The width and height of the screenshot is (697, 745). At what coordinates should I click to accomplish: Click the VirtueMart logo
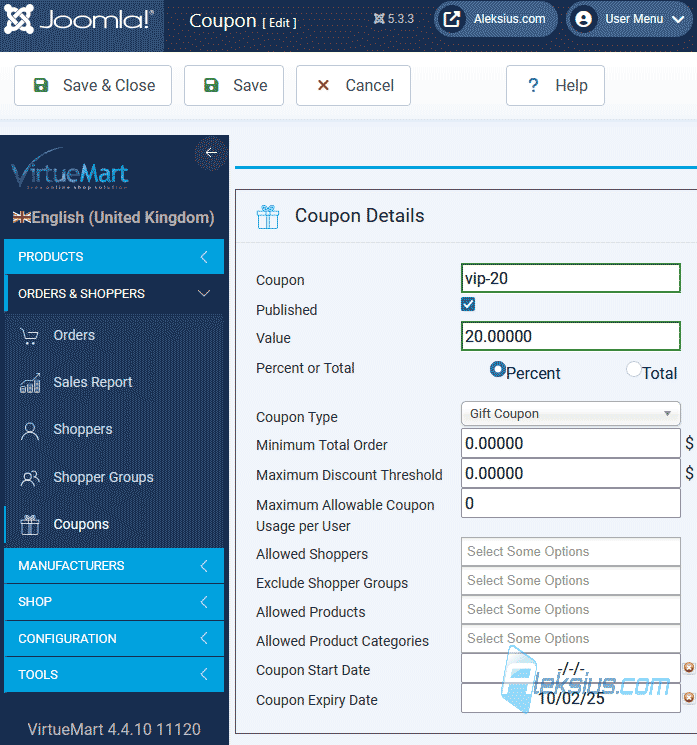coord(70,169)
